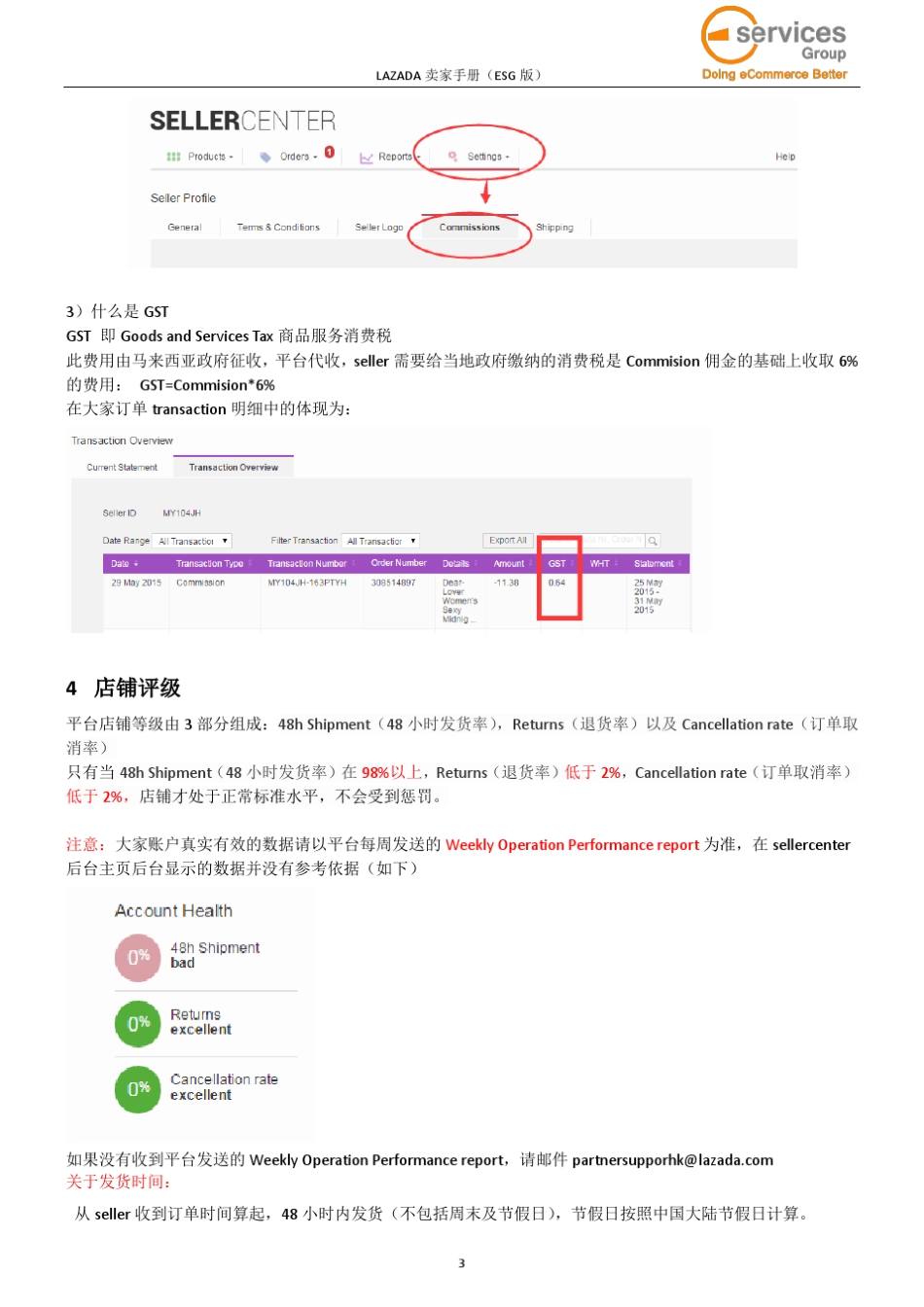Click the Account Health heading
The height and width of the screenshot is (1307, 924).
click(173, 911)
